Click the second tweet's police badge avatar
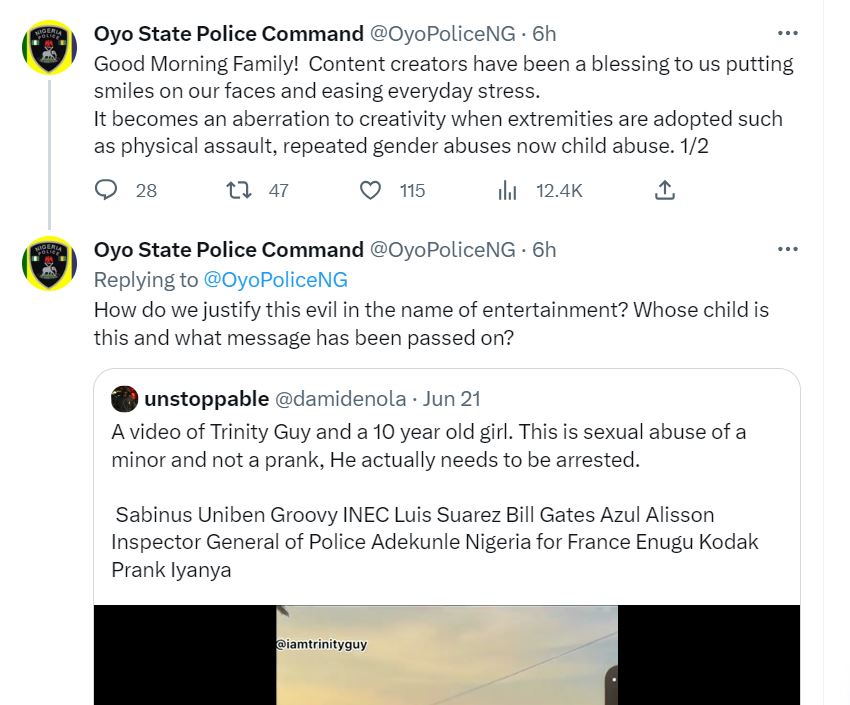 pyautogui.click(x=49, y=263)
